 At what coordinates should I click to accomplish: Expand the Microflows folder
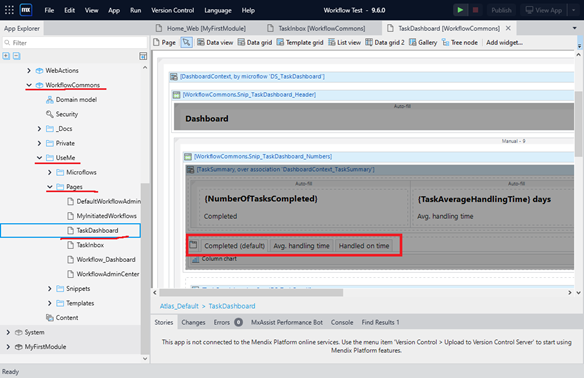coord(50,172)
